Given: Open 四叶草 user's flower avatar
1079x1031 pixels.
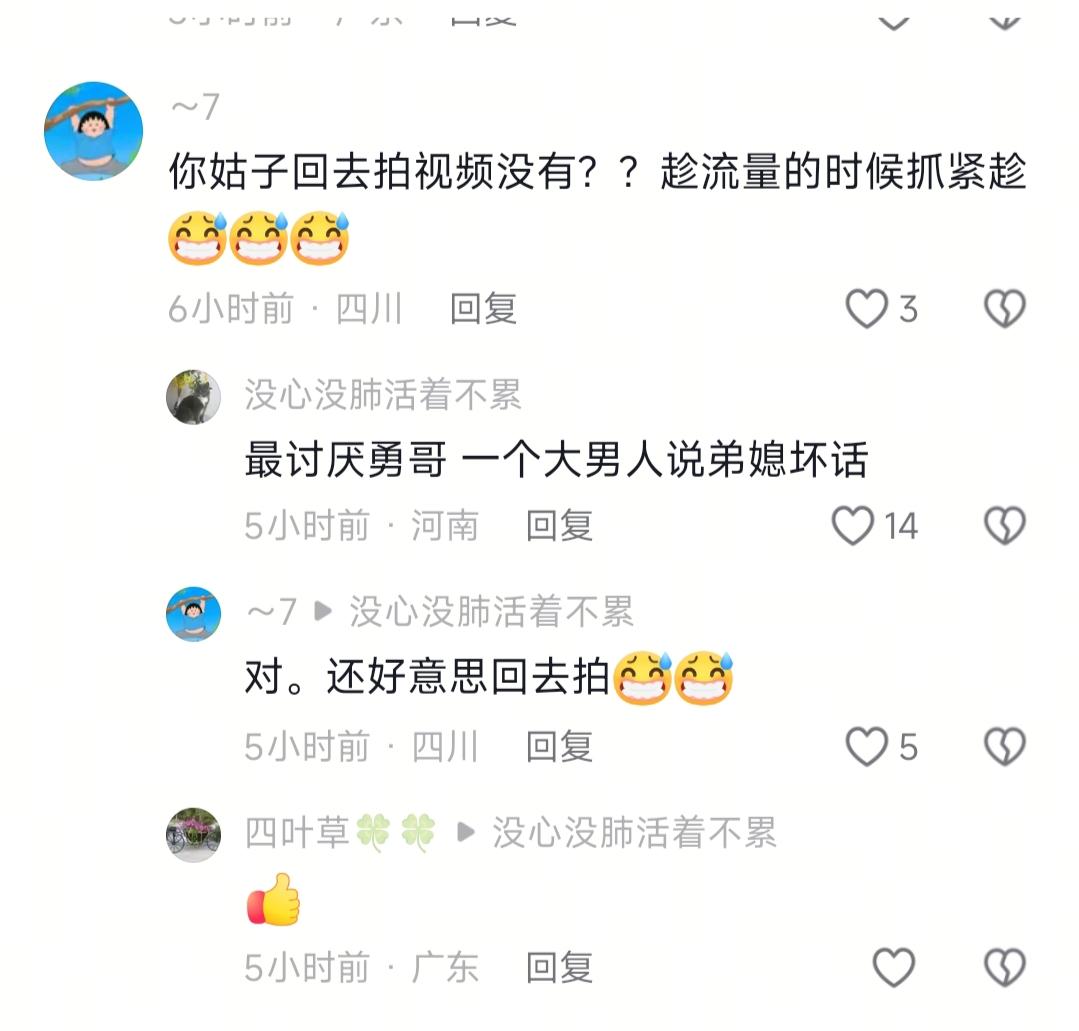Looking at the screenshot, I should point(193,835).
